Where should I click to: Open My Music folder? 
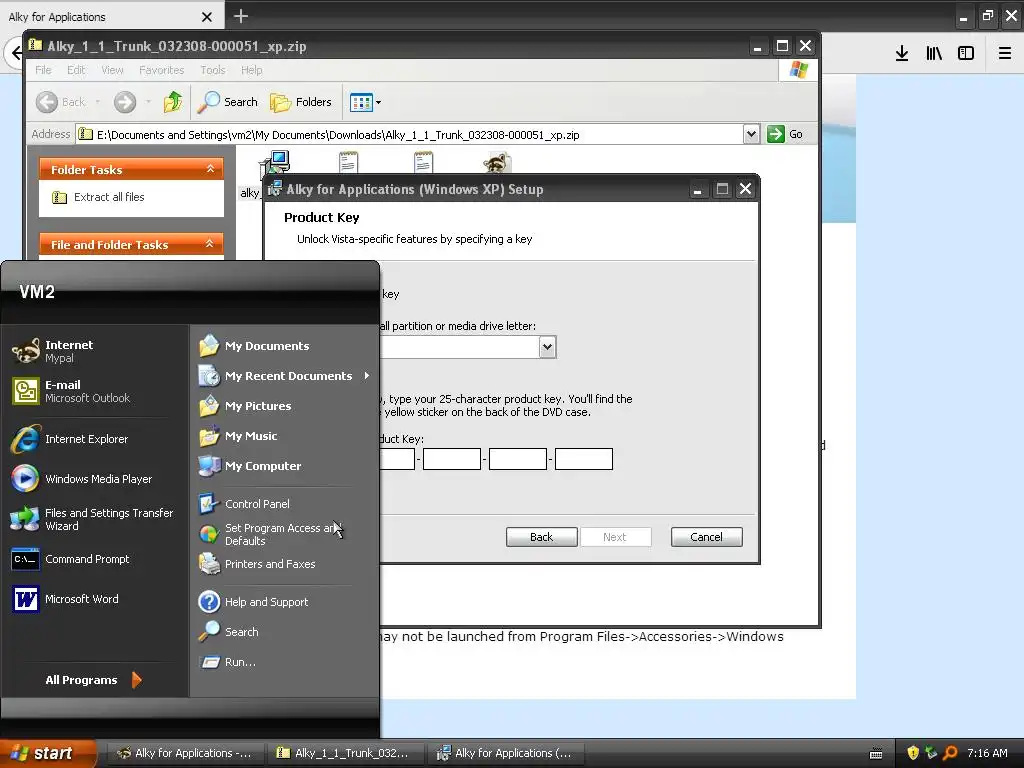pyautogui.click(x=238, y=436)
